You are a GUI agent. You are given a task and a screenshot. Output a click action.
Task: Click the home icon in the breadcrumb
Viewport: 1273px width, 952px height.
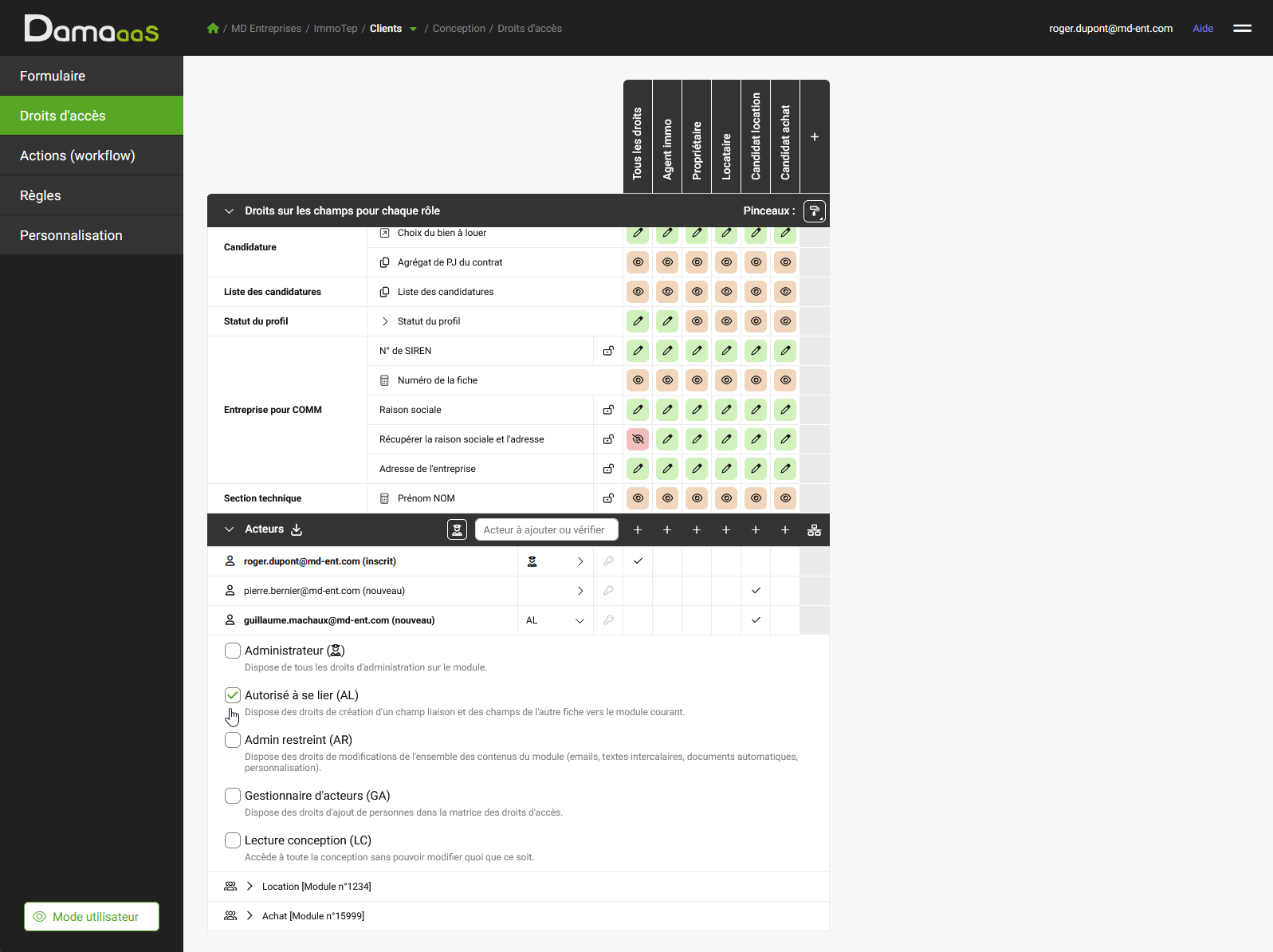point(213,29)
